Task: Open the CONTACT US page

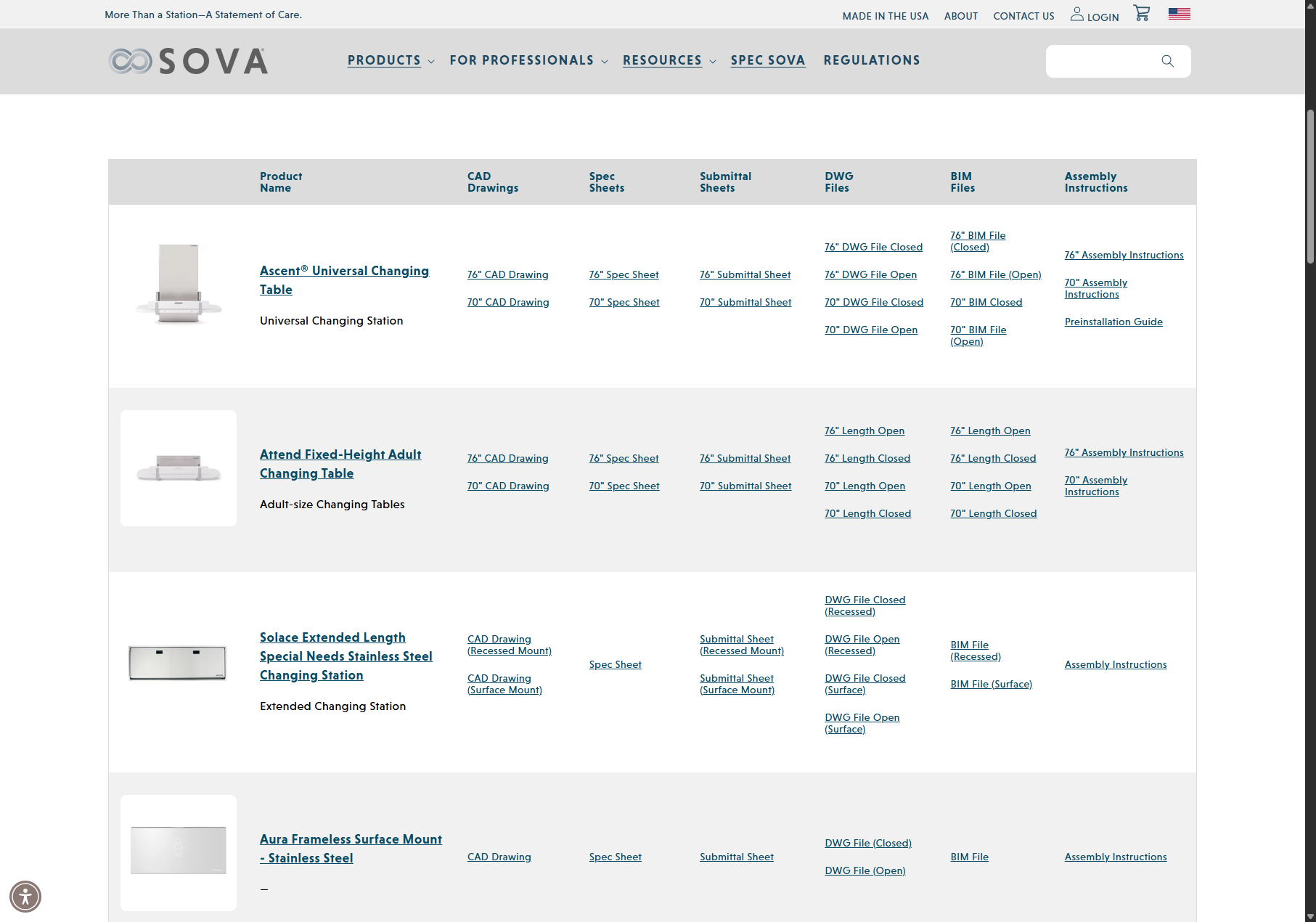Action: (x=1023, y=16)
